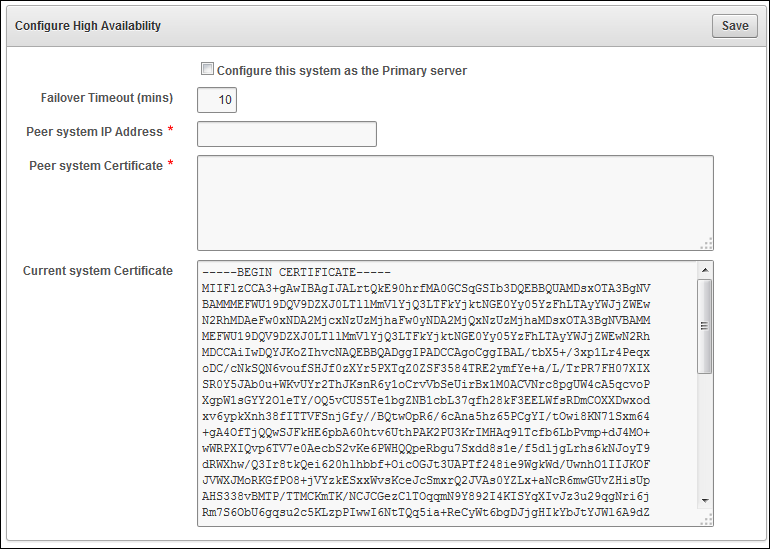Click the Peer system IP Address label
The image size is (770, 549).
[x=94, y=132]
